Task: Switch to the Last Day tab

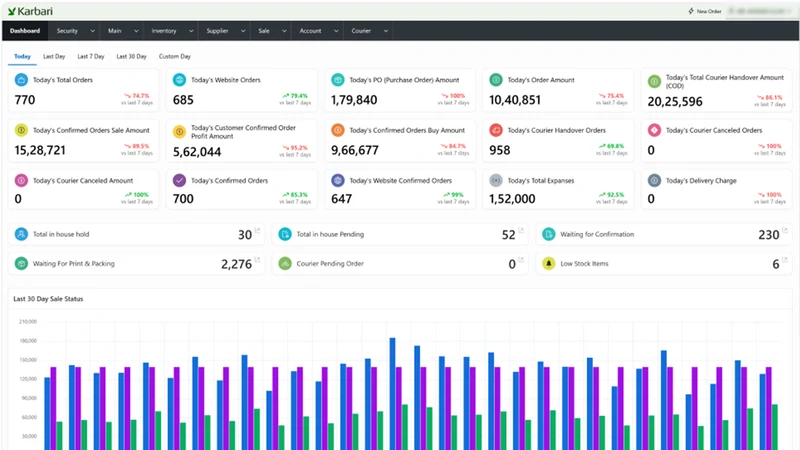Action: pyautogui.click(x=54, y=56)
